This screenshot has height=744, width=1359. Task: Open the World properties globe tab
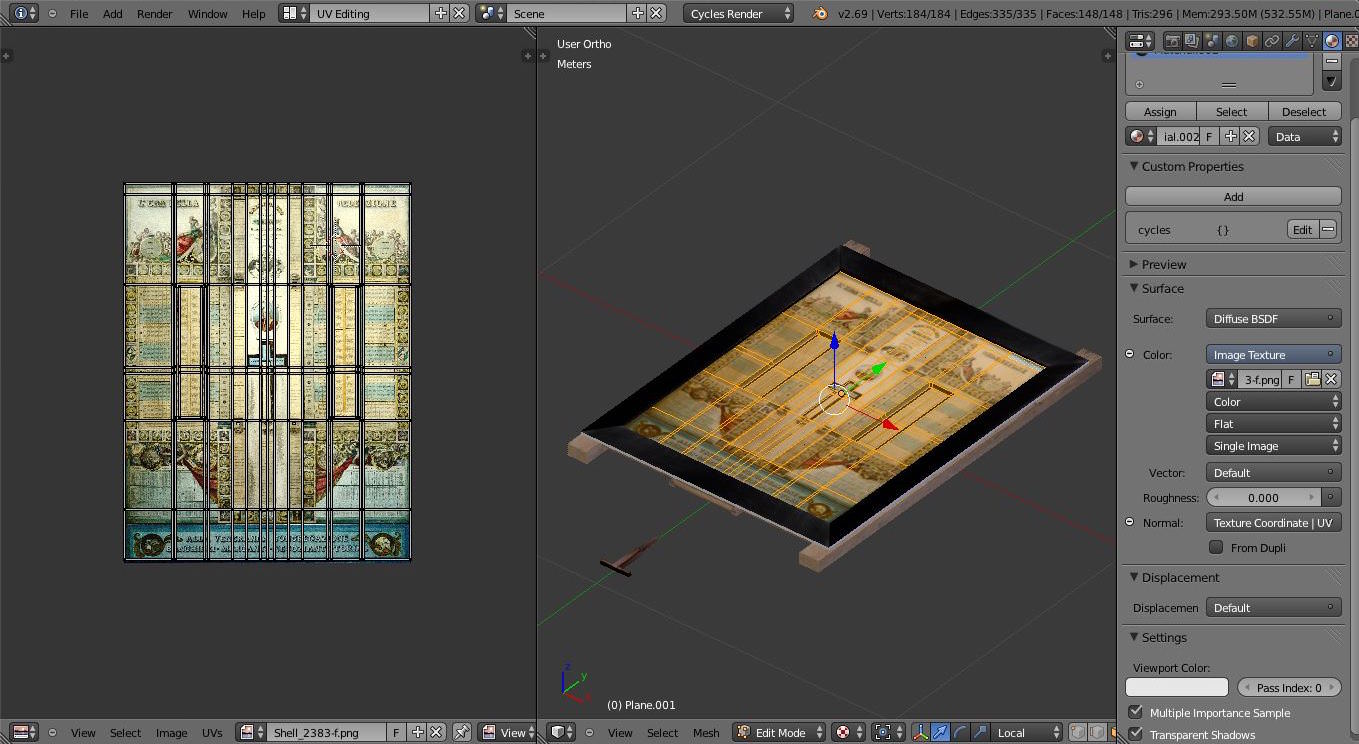click(x=1232, y=41)
